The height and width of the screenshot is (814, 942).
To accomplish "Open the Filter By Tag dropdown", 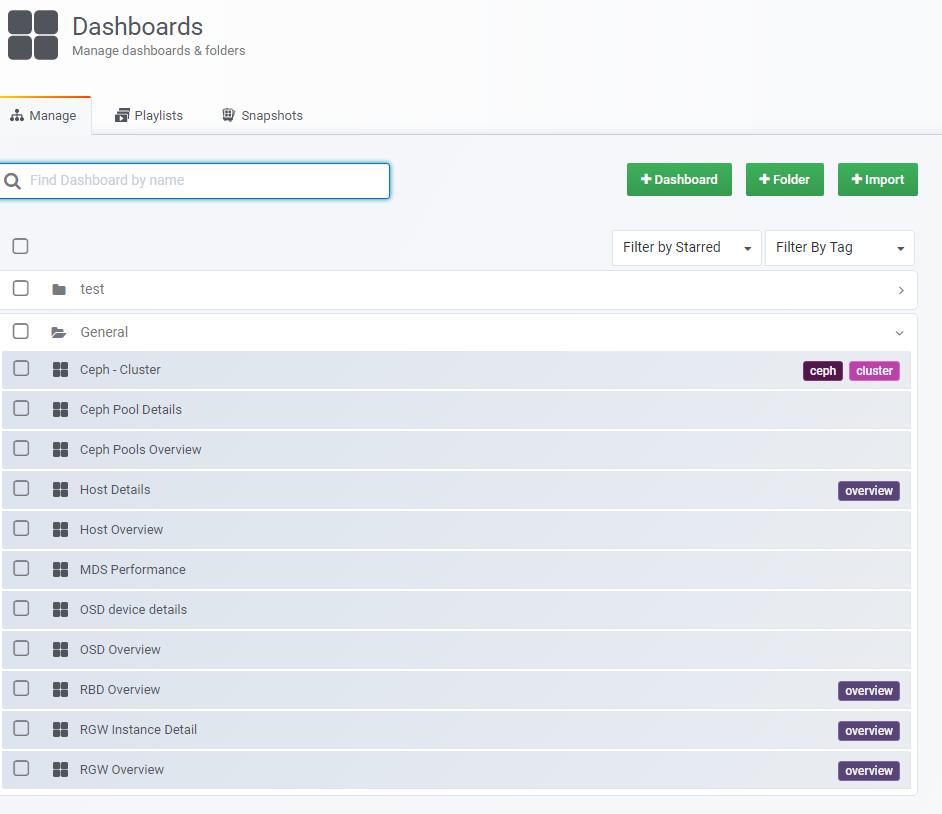I will (x=839, y=247).
